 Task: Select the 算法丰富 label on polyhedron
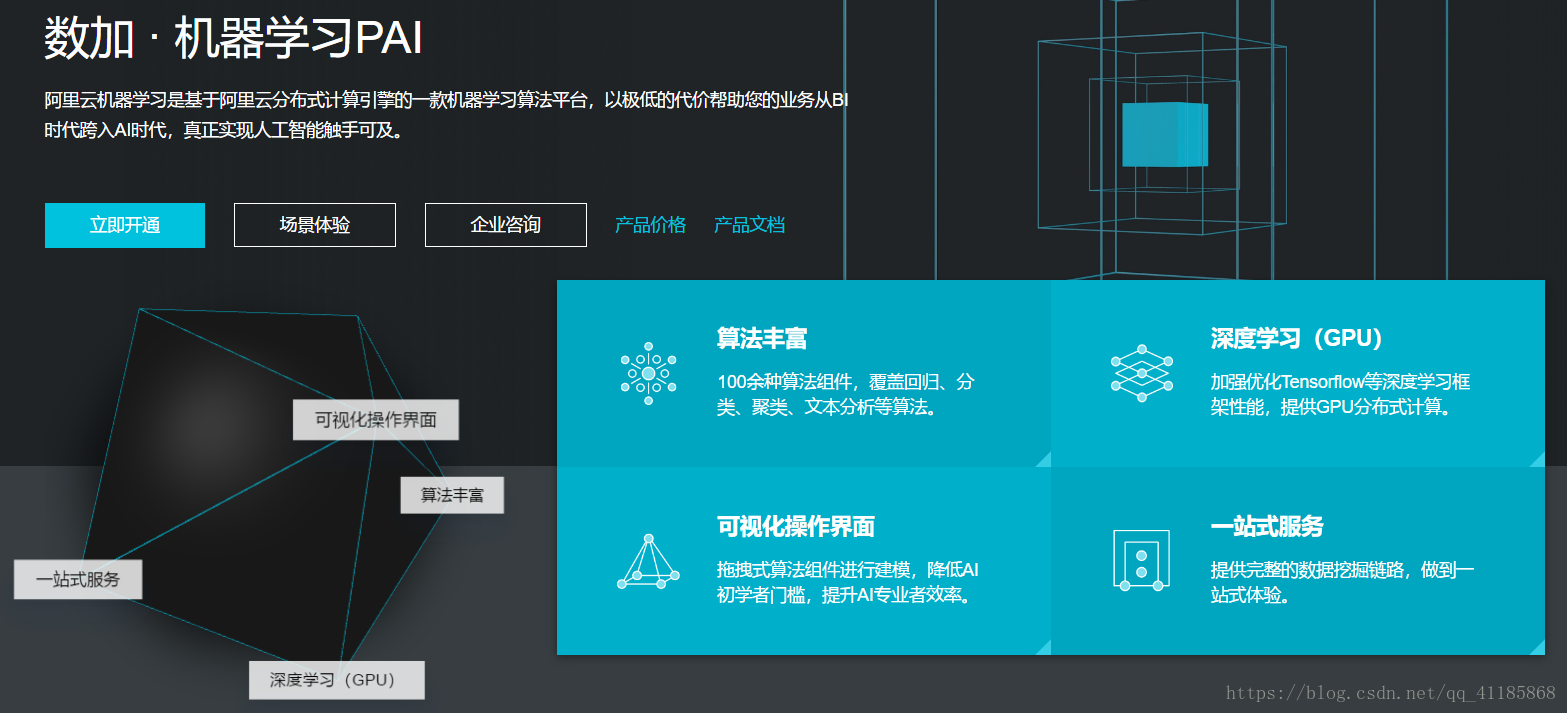coord(452,495)
